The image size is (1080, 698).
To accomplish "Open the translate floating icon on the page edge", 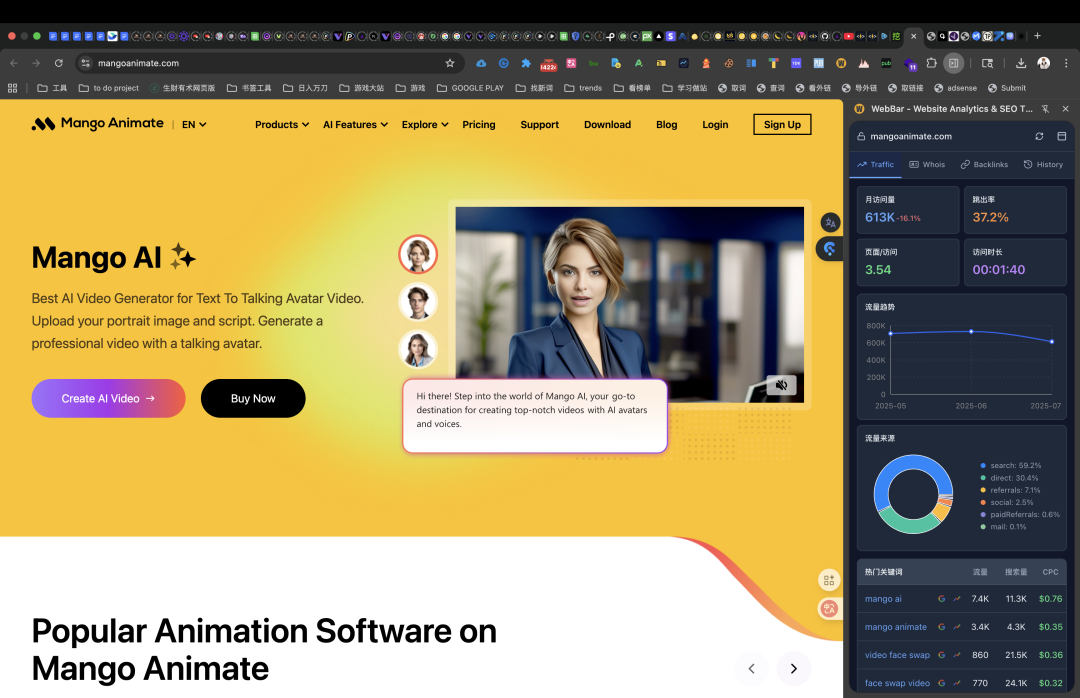I will [x=830, y=223].
